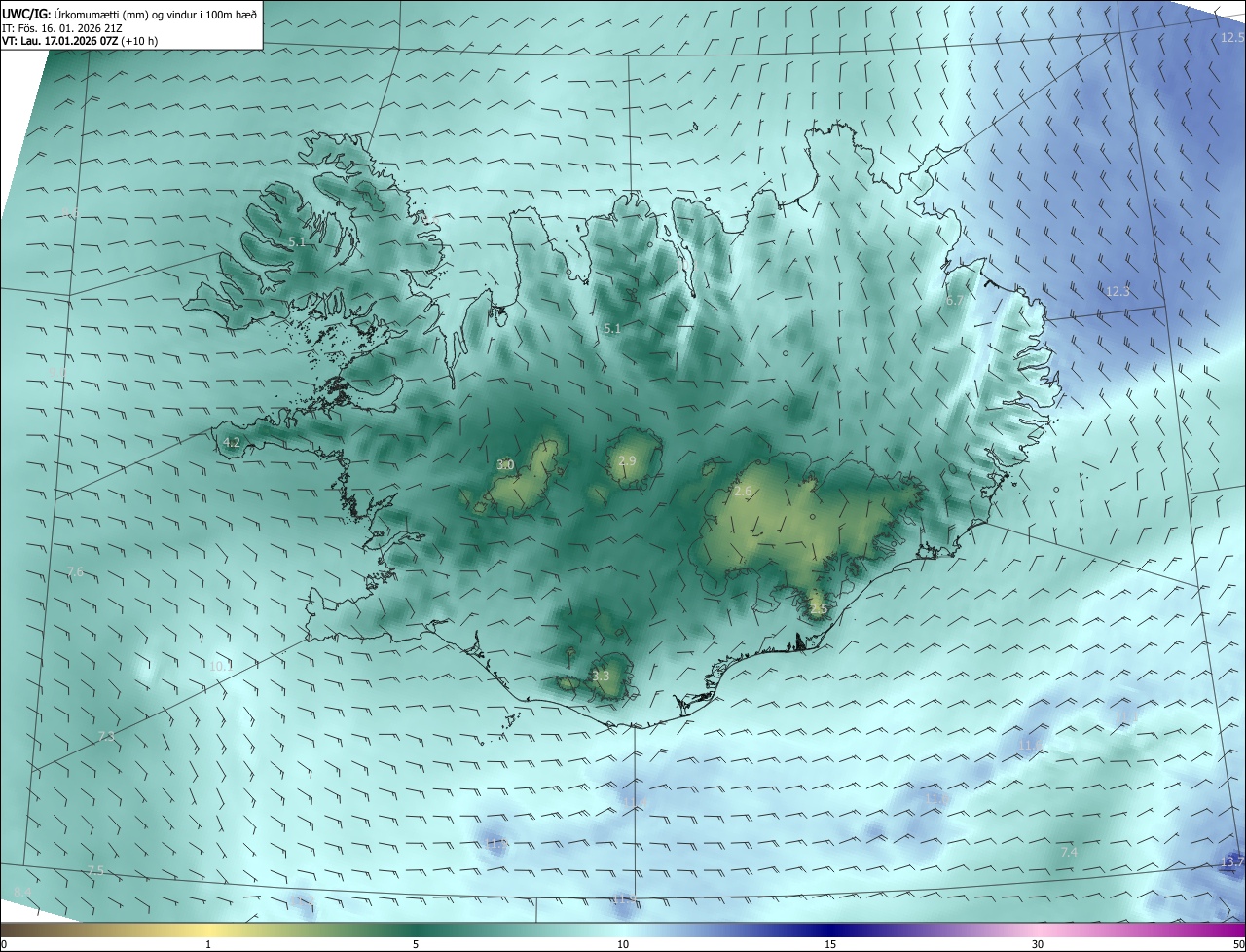The image size is (1246, 952).
Task: Select the 12.3 value label
Action: pyautogui.click(x=1118, y=291)
